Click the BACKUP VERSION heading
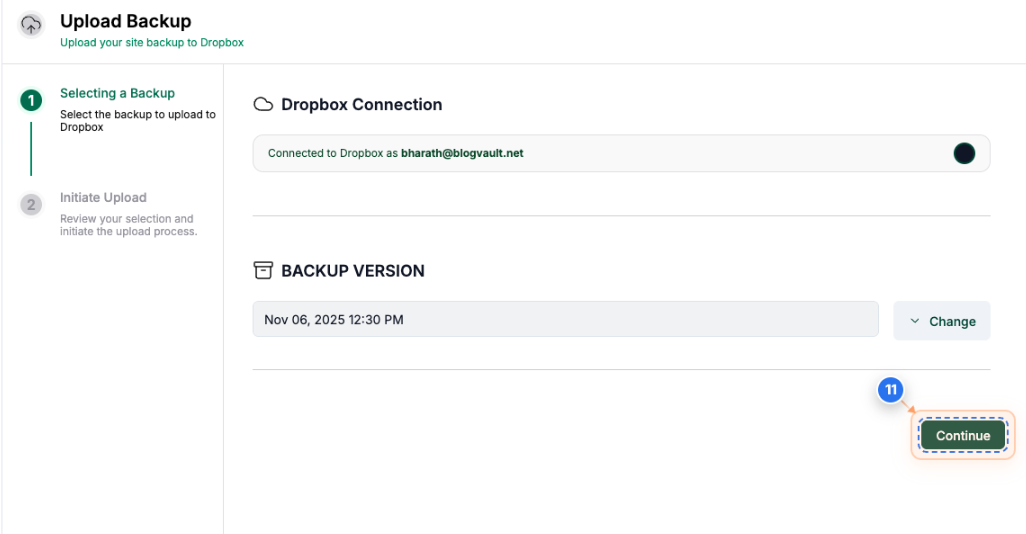The width and height of the screenshot is (1026, 534). (353, 271)
